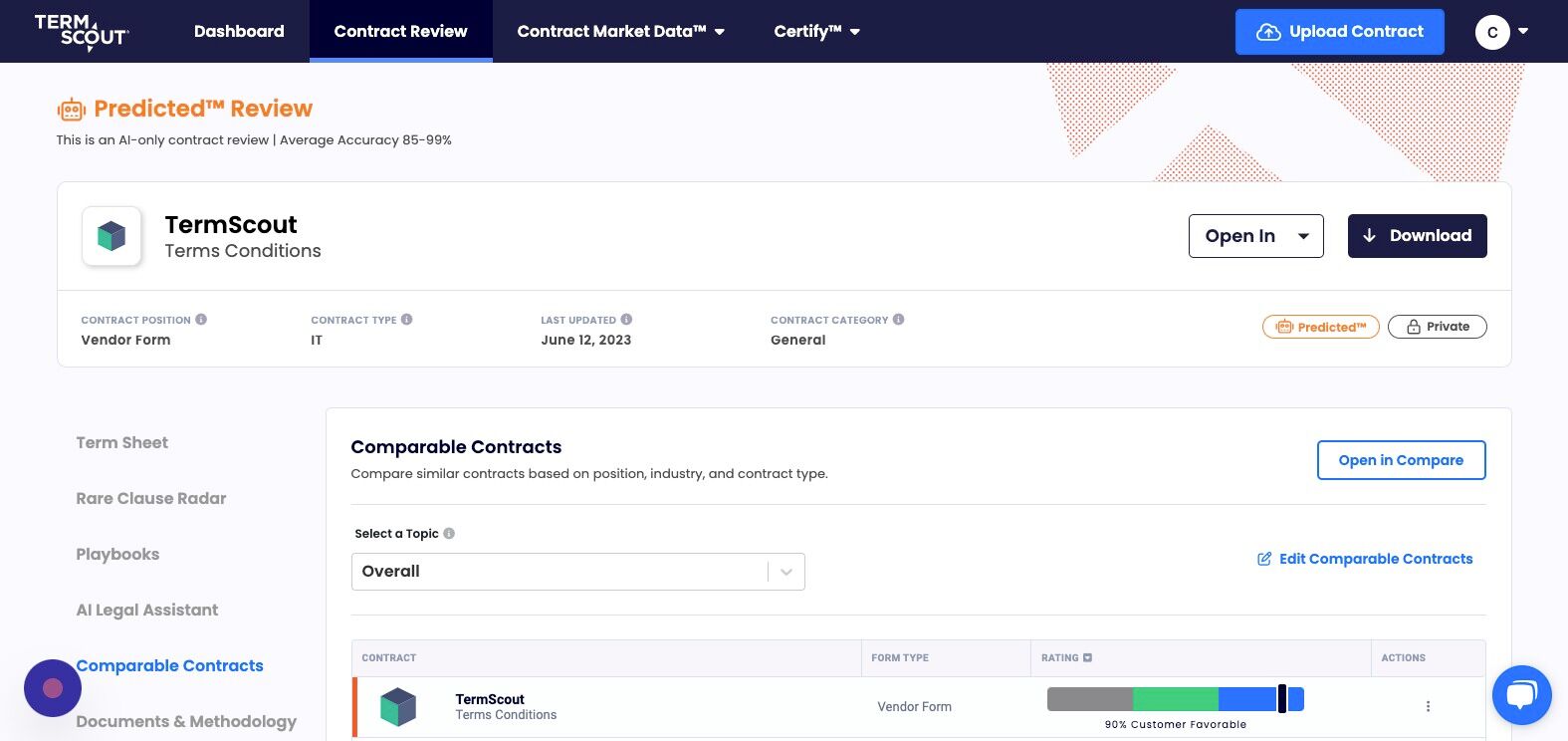Viewport: 1568px width, 741px height.
Task: Show info for Select a Topic
Action: [x=449, y=534]
